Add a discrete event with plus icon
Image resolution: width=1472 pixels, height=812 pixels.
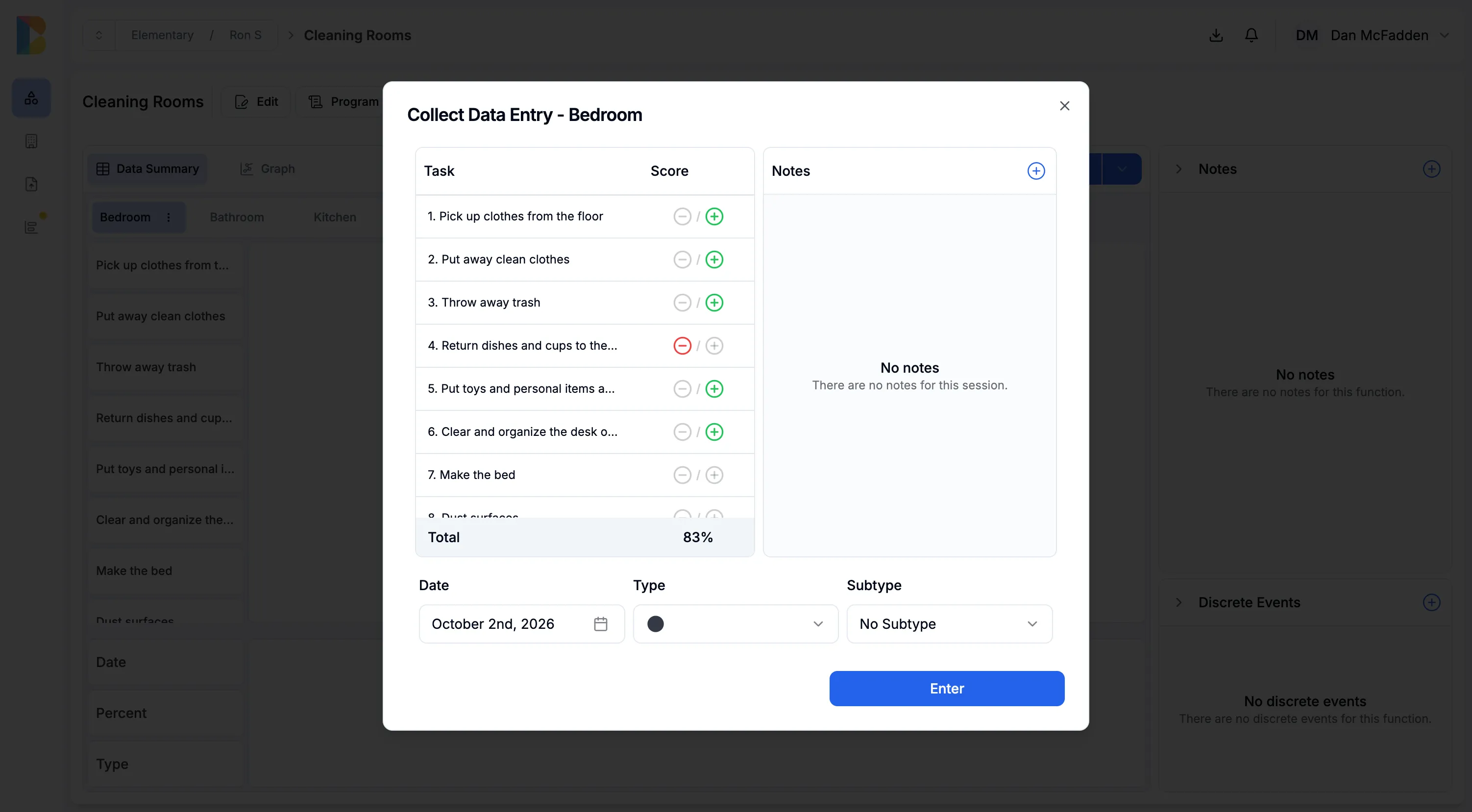click(x=1431, y=602)
